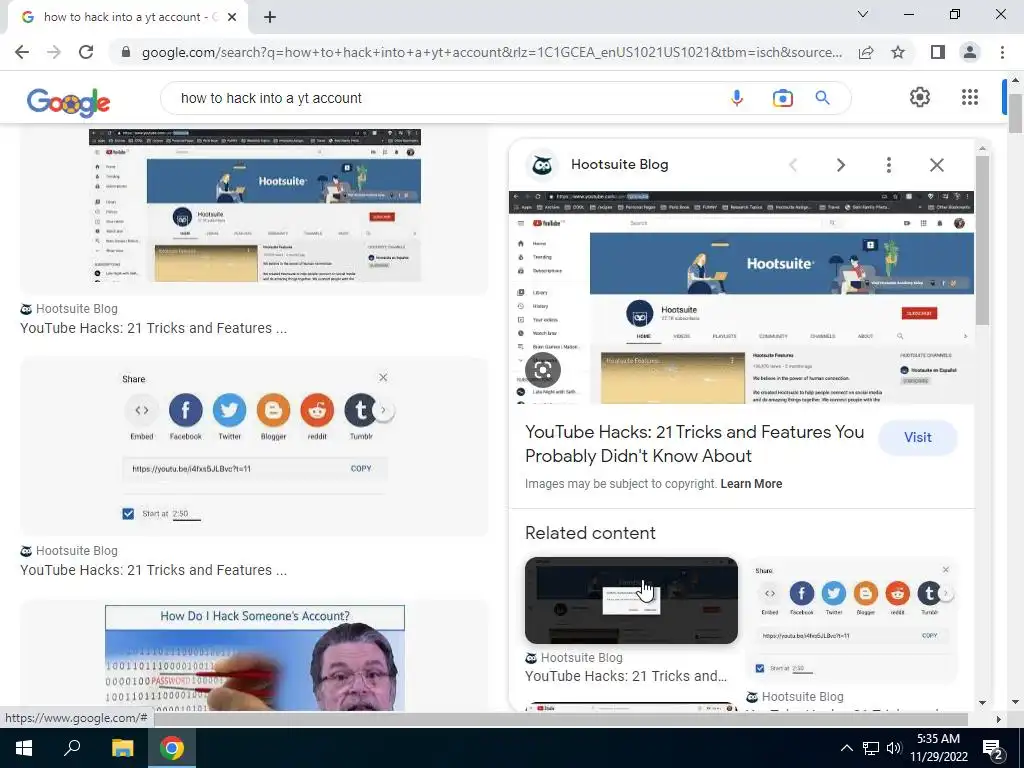This screenshot has height=768, width=1024.
Task: Click the related content 'YouTube Hacks: 21 Tricks and...' link
Action: [626, 676]
